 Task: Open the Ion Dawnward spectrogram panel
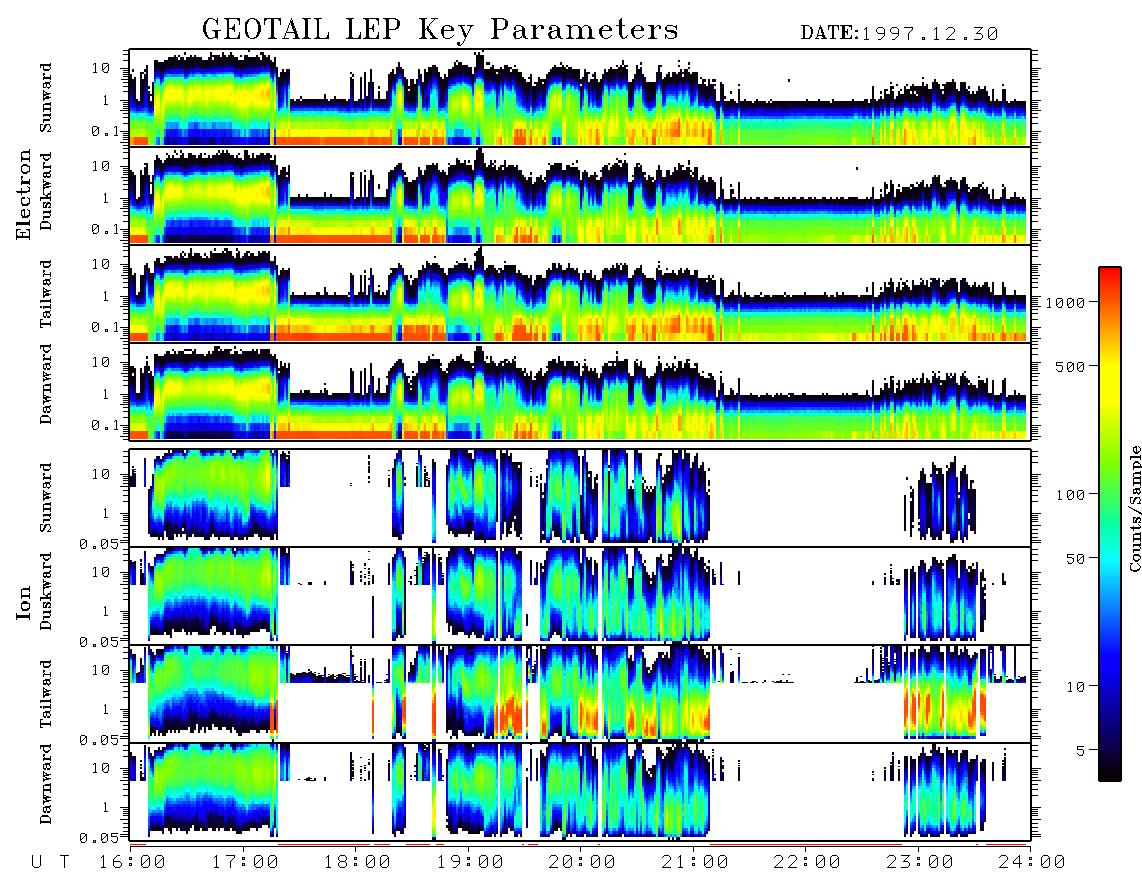(x=580, y=792)
